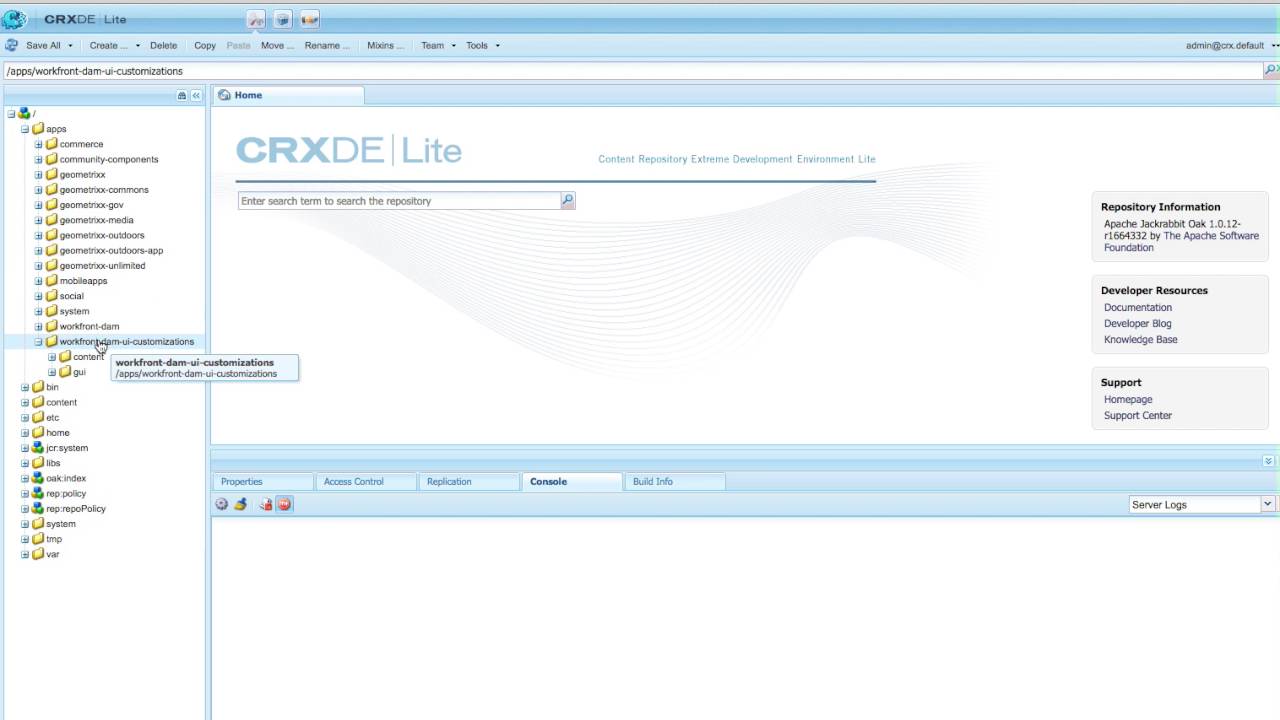Click the CRXDE logo icon at top-left

14,18
